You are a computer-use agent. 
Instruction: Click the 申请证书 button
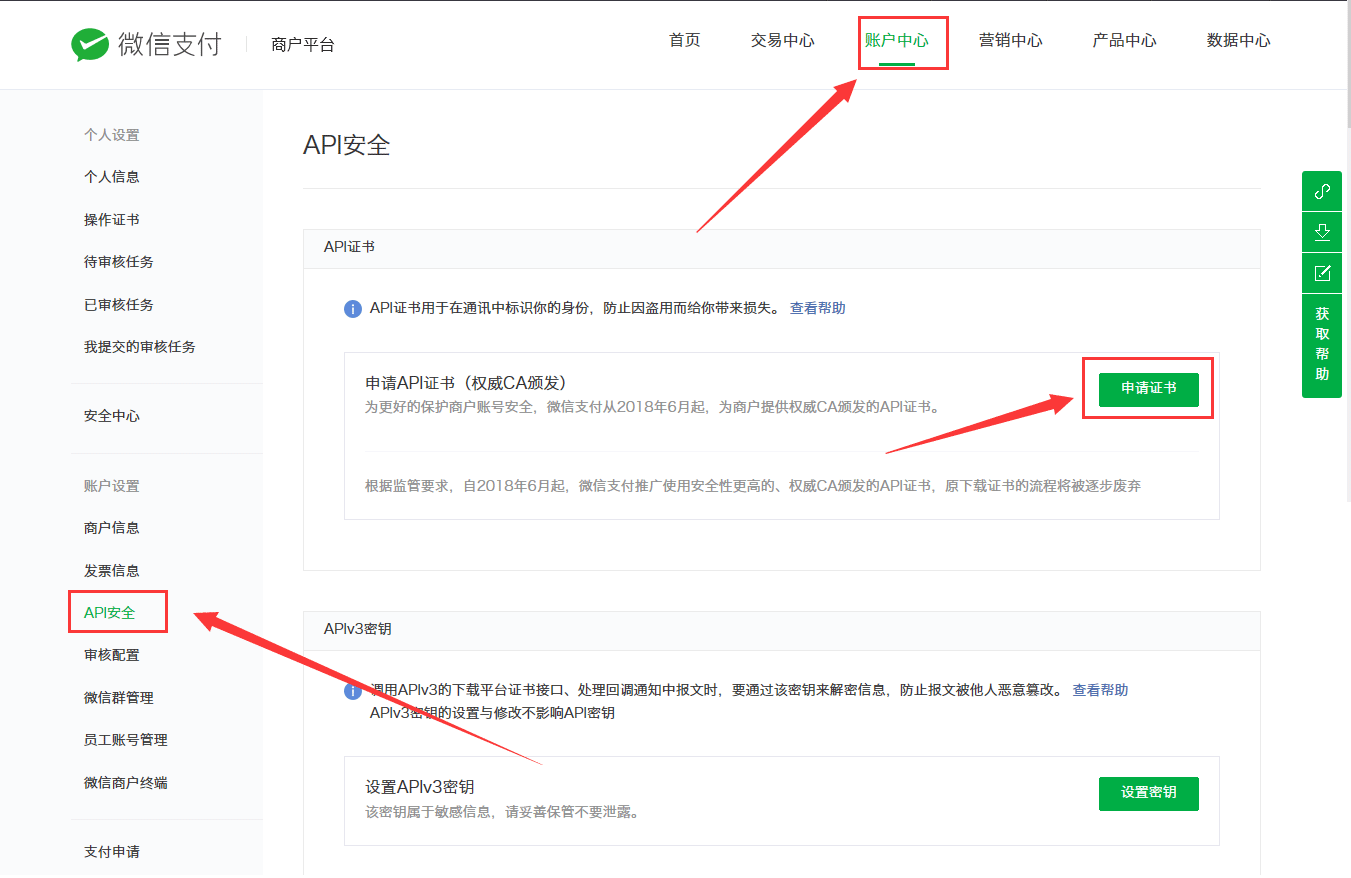(x=1149, y=389)
